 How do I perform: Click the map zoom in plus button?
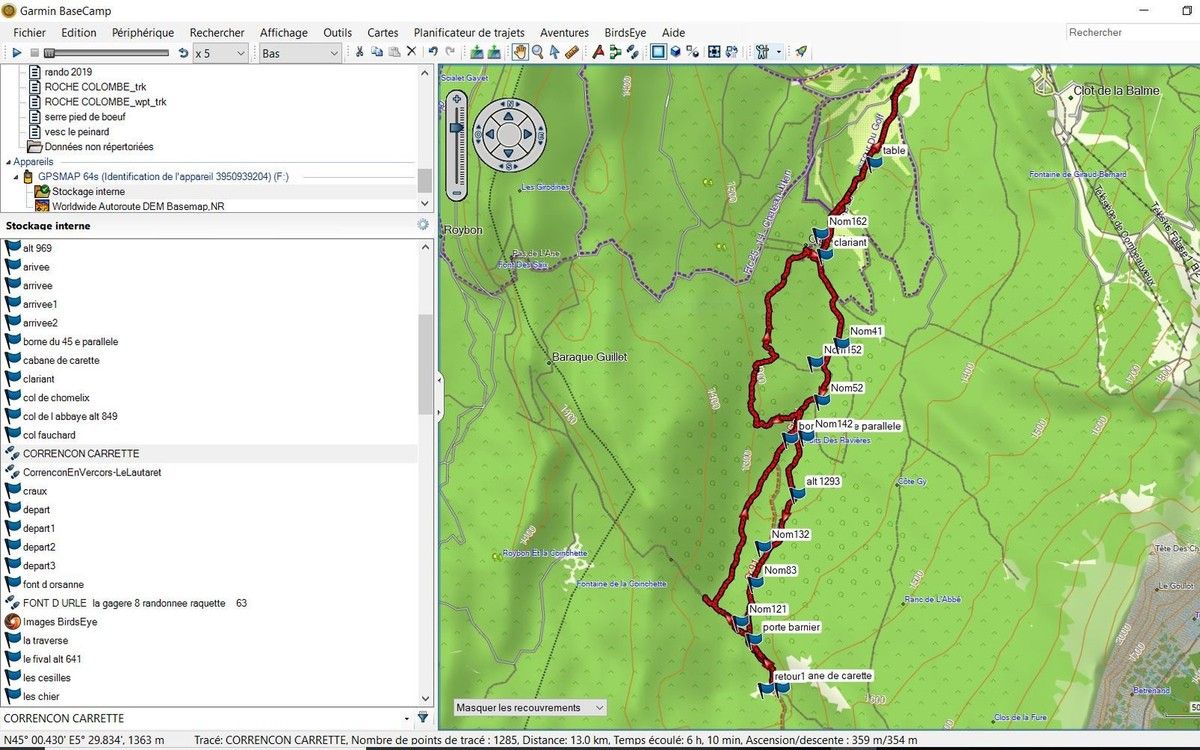tap(457, 99)
